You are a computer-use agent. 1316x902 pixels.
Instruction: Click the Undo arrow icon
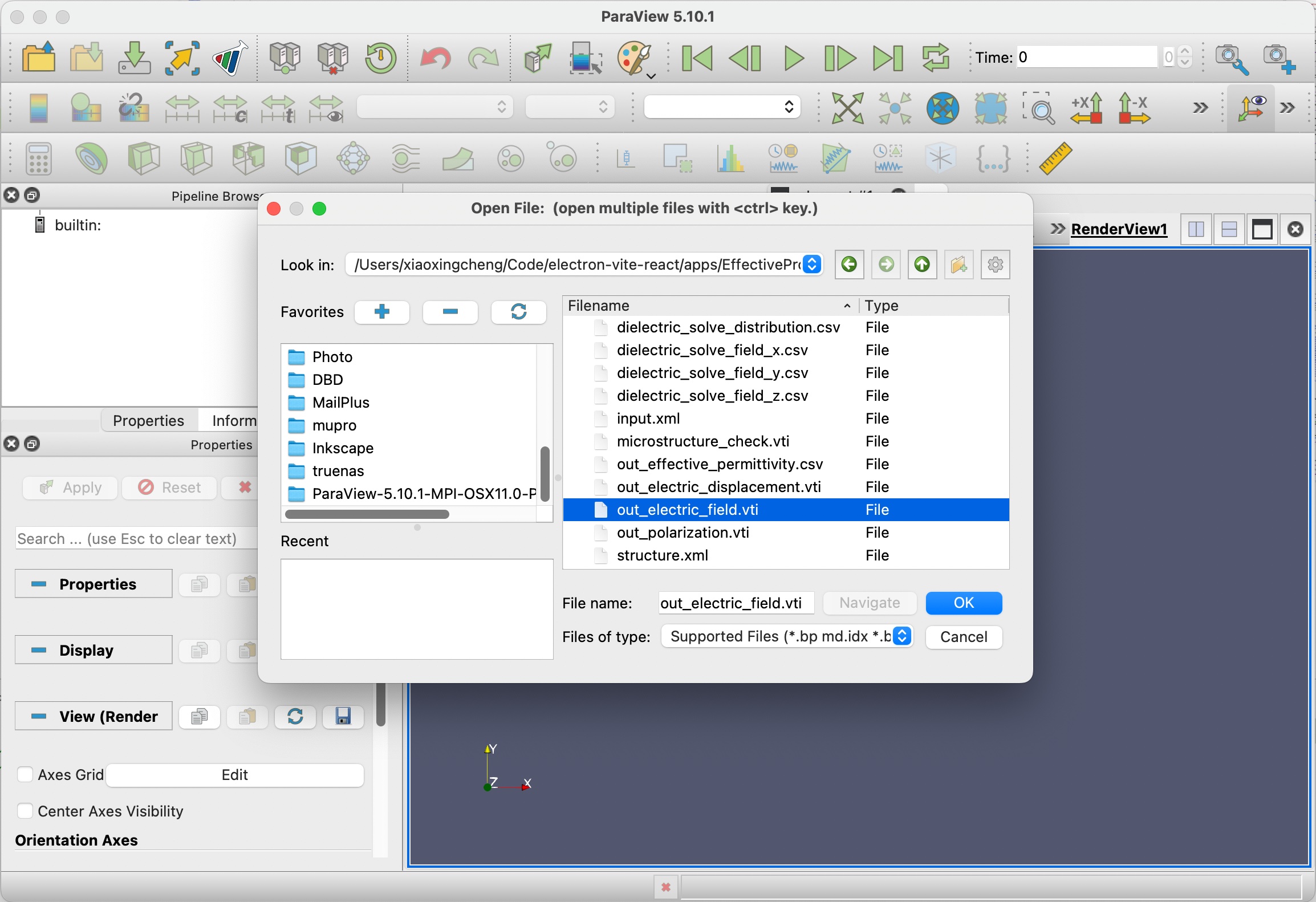coord(435,58)
